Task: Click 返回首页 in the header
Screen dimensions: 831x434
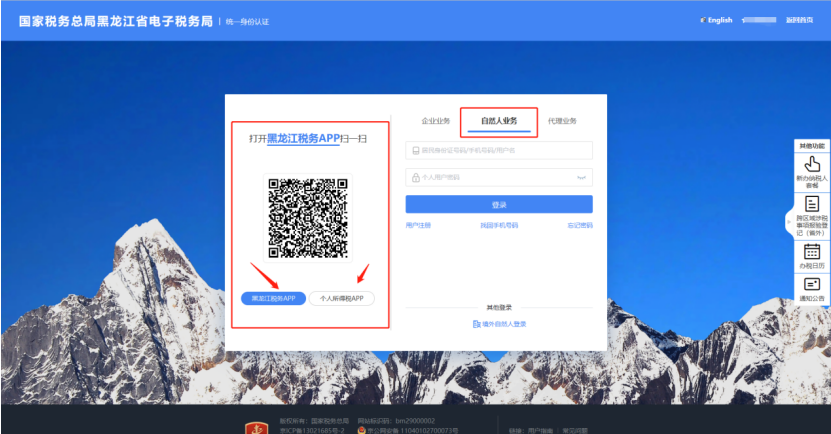Action: point(799,20)
